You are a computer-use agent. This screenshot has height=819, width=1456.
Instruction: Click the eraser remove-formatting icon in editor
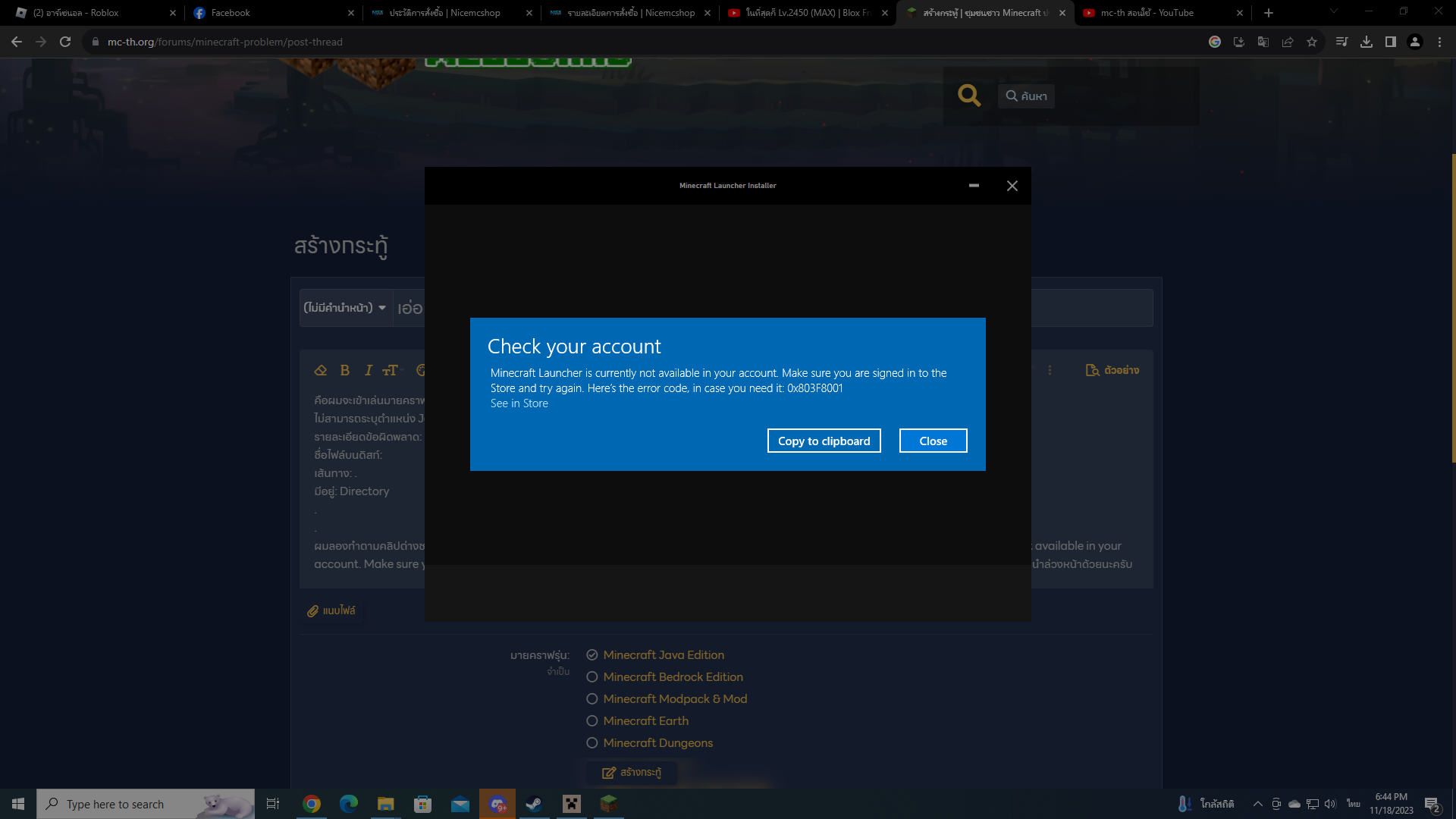pos(321,370)
